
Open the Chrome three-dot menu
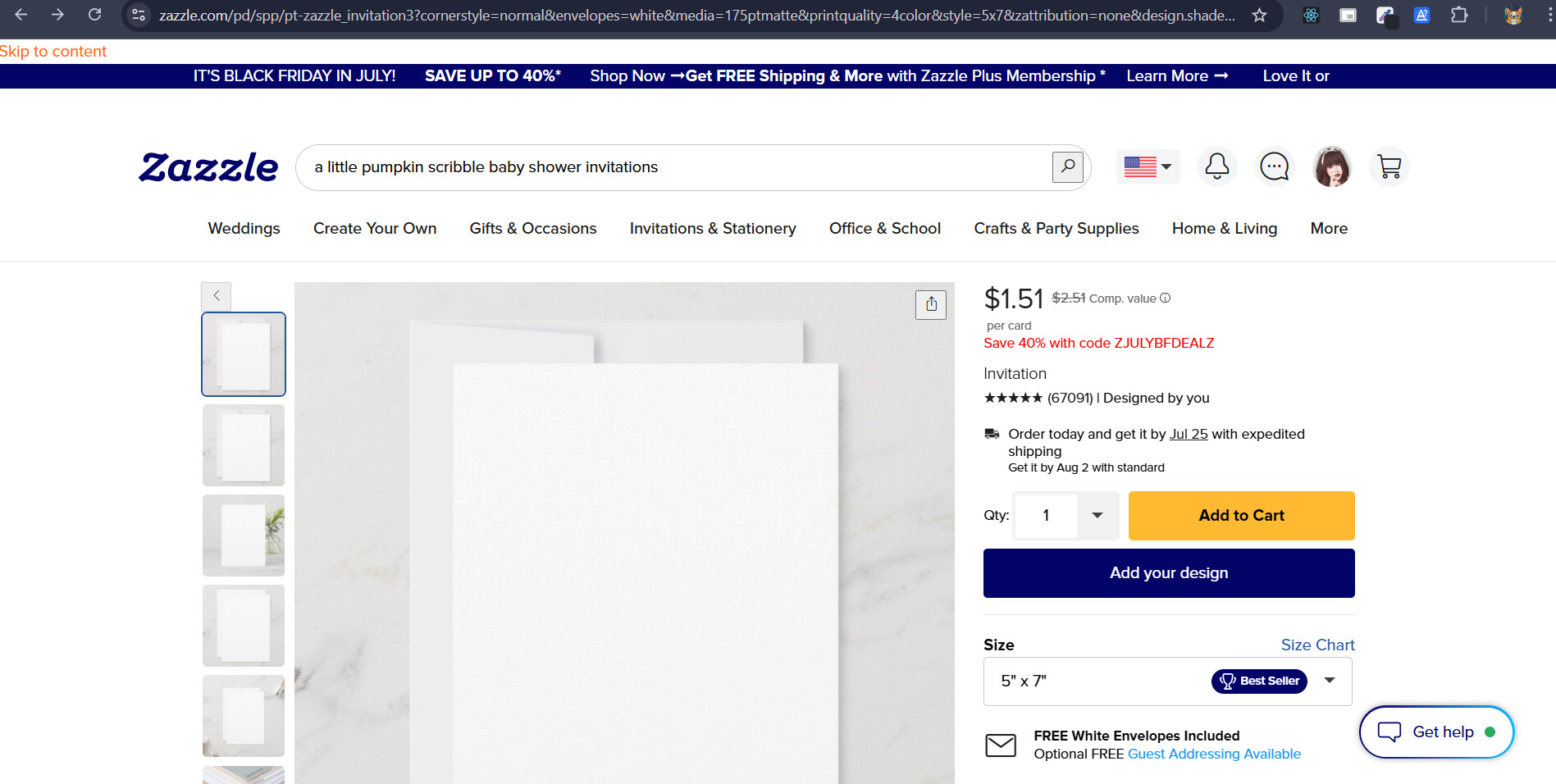pyautogui.click(x=1549, y=15)
